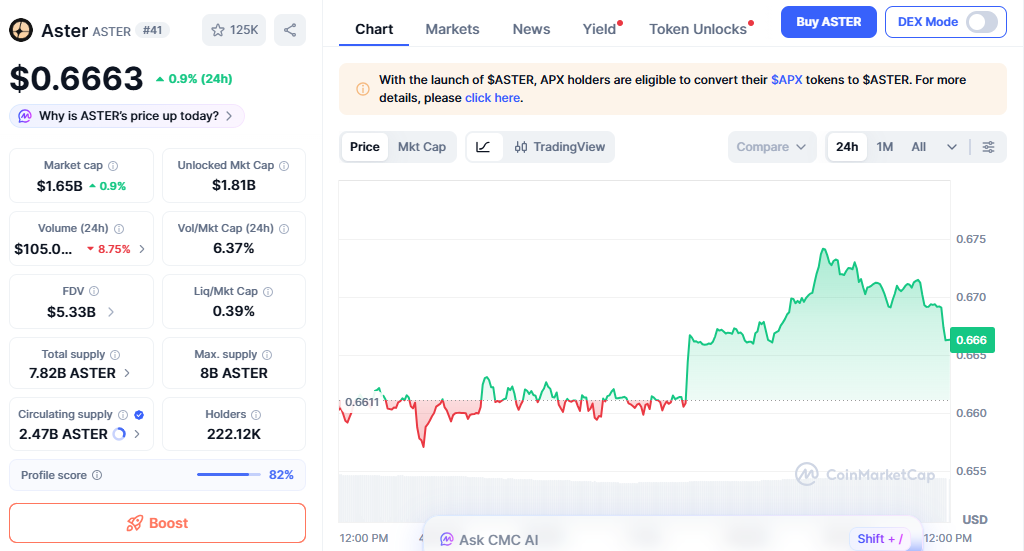Open Max. supply info icon
Viewport: 1024px width, 551px height.
pyautogui.click(x=267, y=354)
